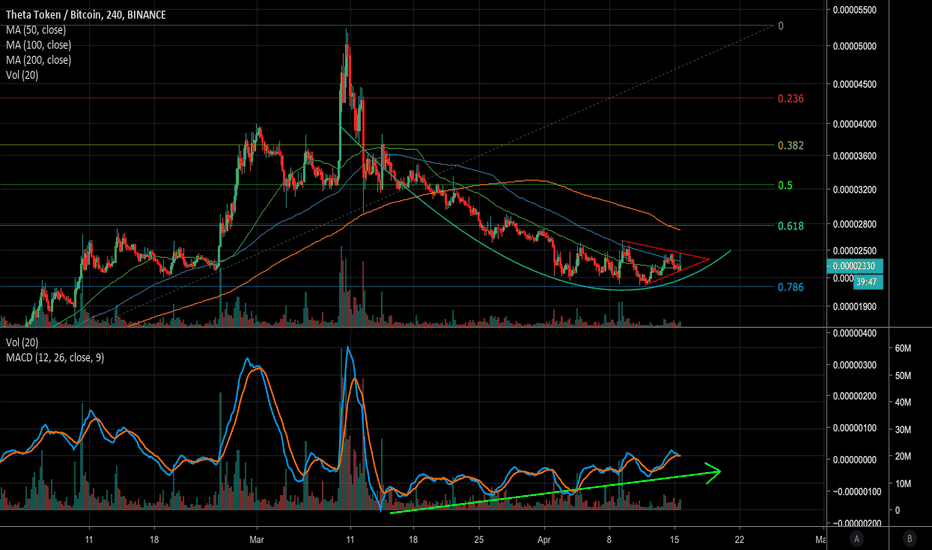Click price axis value 0.00002500
The image size is (932, 550).
[x=854, y=251]
